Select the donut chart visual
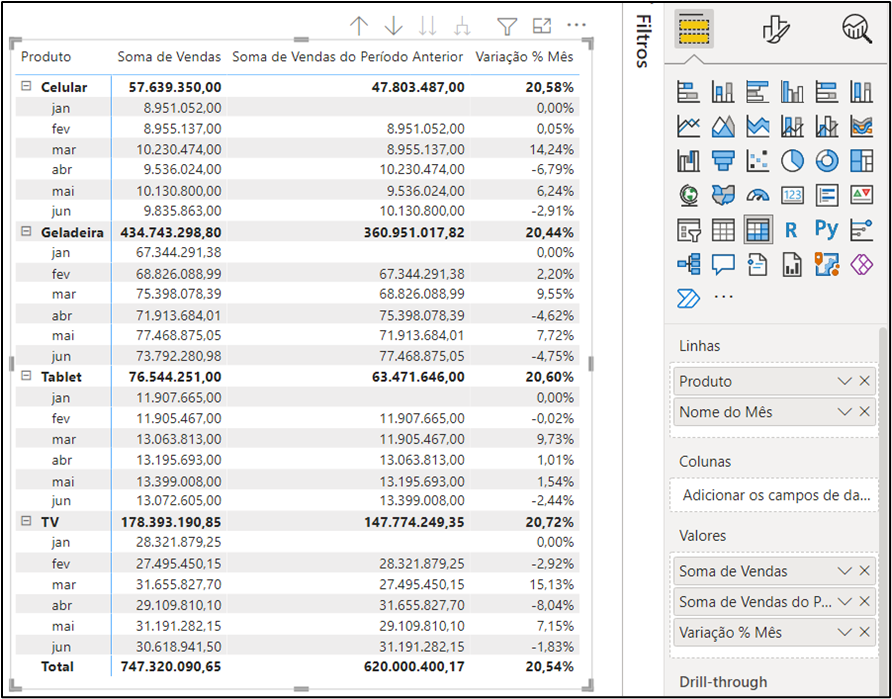This screenshot has width=892, height=699. pos(827,162)
